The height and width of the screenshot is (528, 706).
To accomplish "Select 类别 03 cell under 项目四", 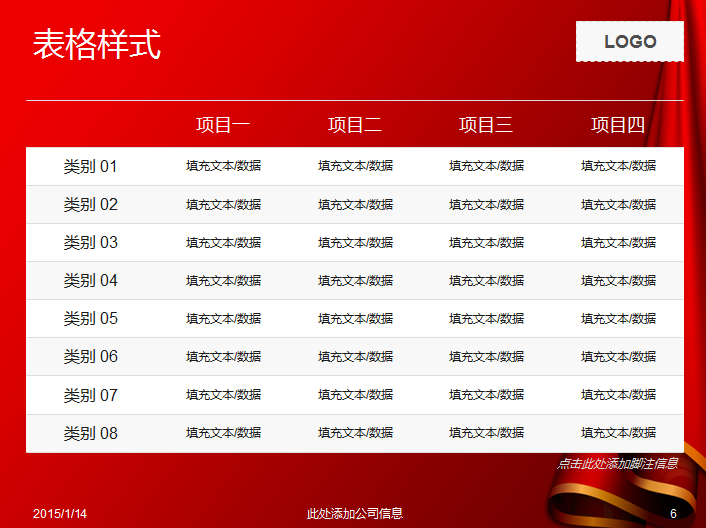I will point(618,243).
